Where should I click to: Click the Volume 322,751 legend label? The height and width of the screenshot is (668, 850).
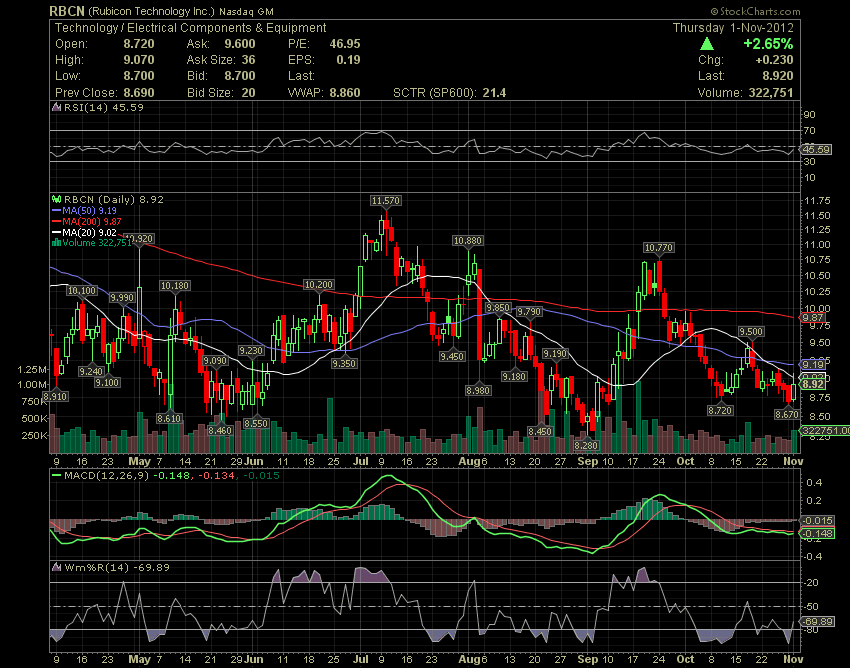pyautogui.click(x=97, y=243)
